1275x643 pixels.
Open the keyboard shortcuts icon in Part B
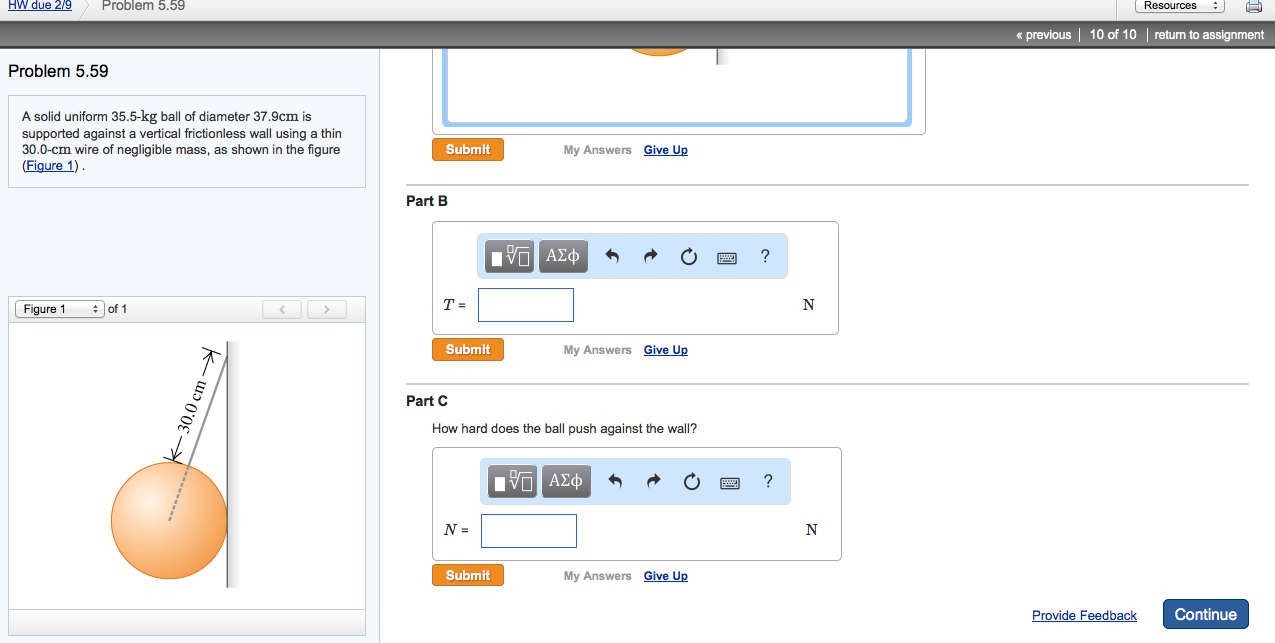point(726,257)
